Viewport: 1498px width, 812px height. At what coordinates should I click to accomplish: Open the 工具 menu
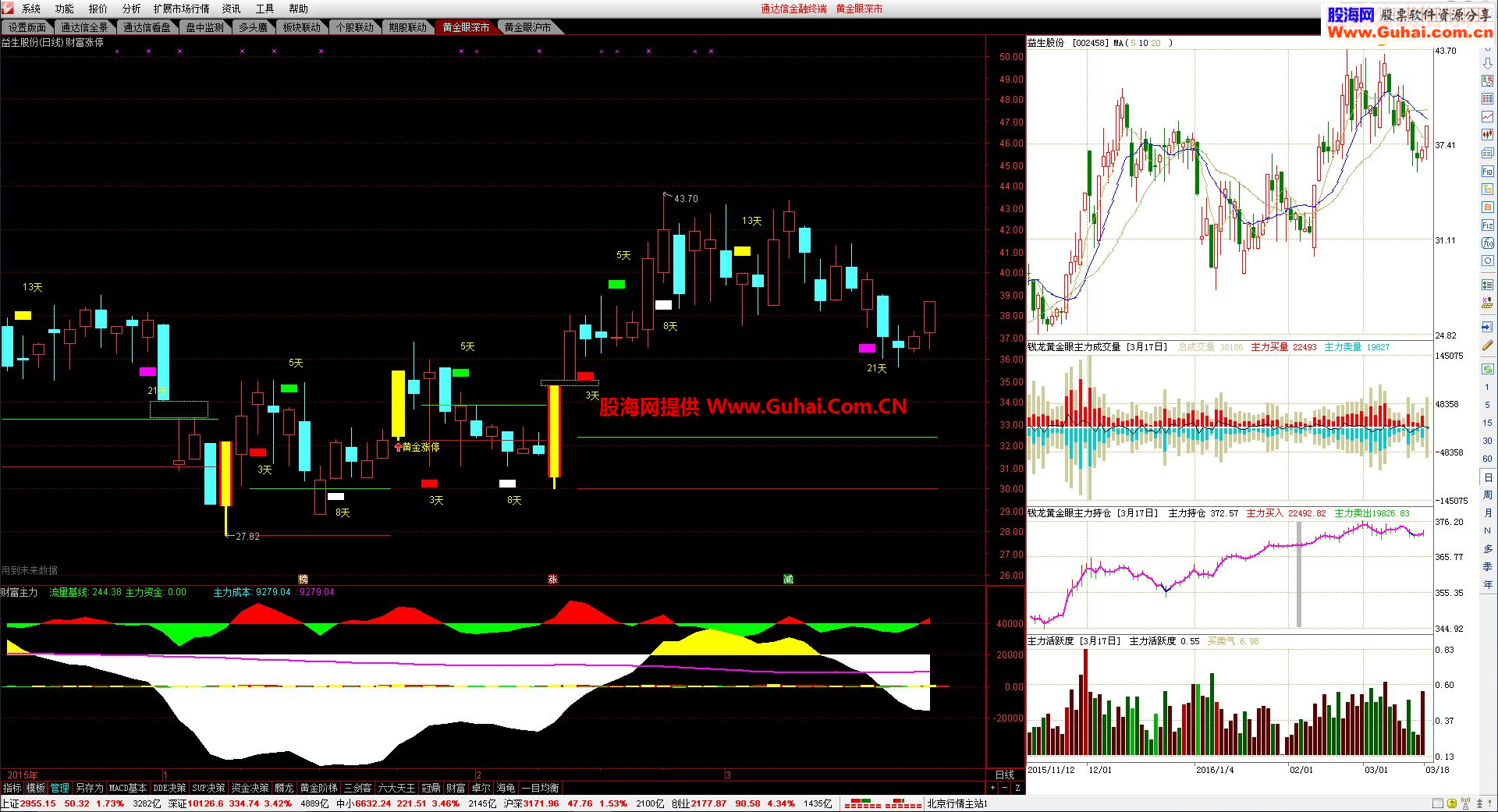tap(265, 9)
